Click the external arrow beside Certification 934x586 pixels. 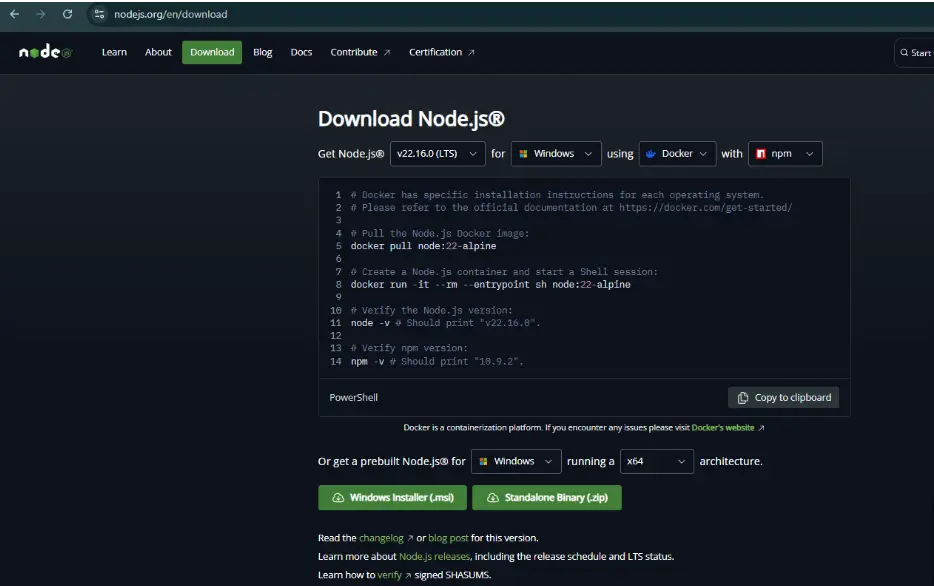tap(471, 52)
